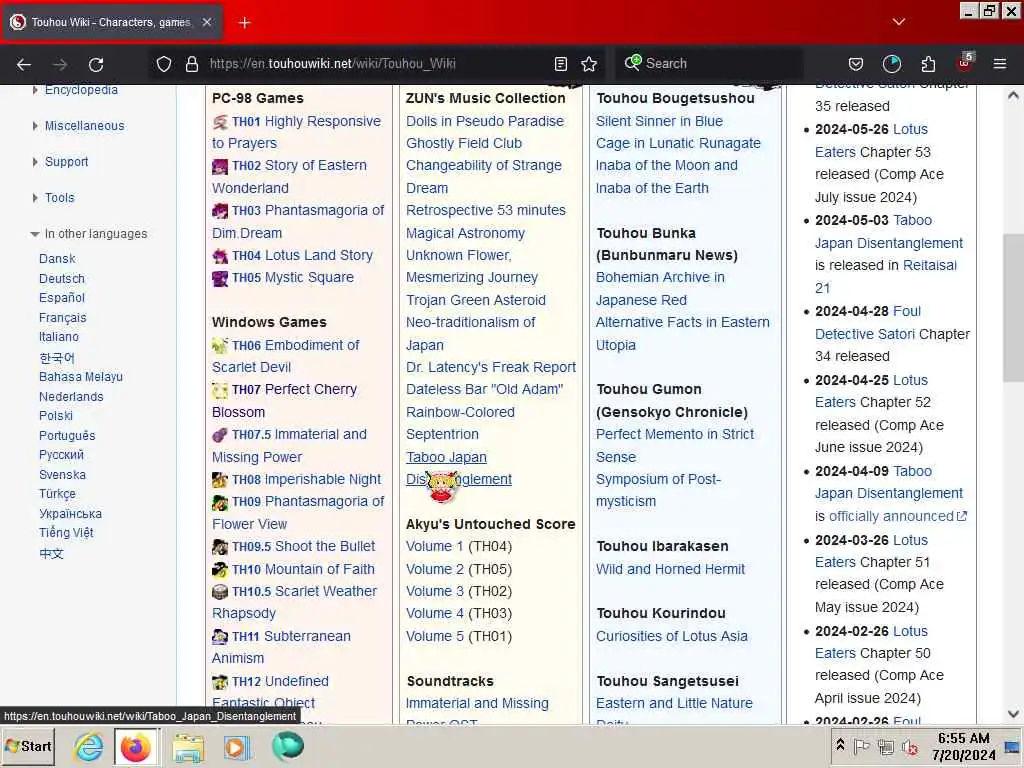Open Internet Explorer from the taskbar

88,746
